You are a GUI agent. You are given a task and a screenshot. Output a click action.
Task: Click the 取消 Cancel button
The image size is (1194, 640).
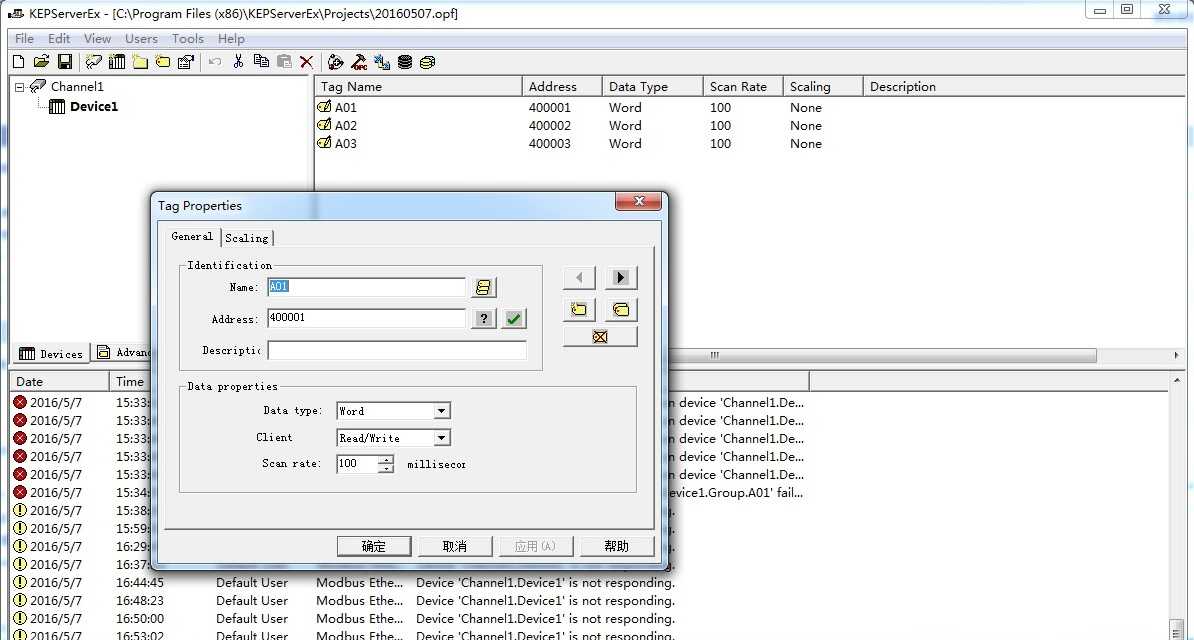click(x=455, y=546)
